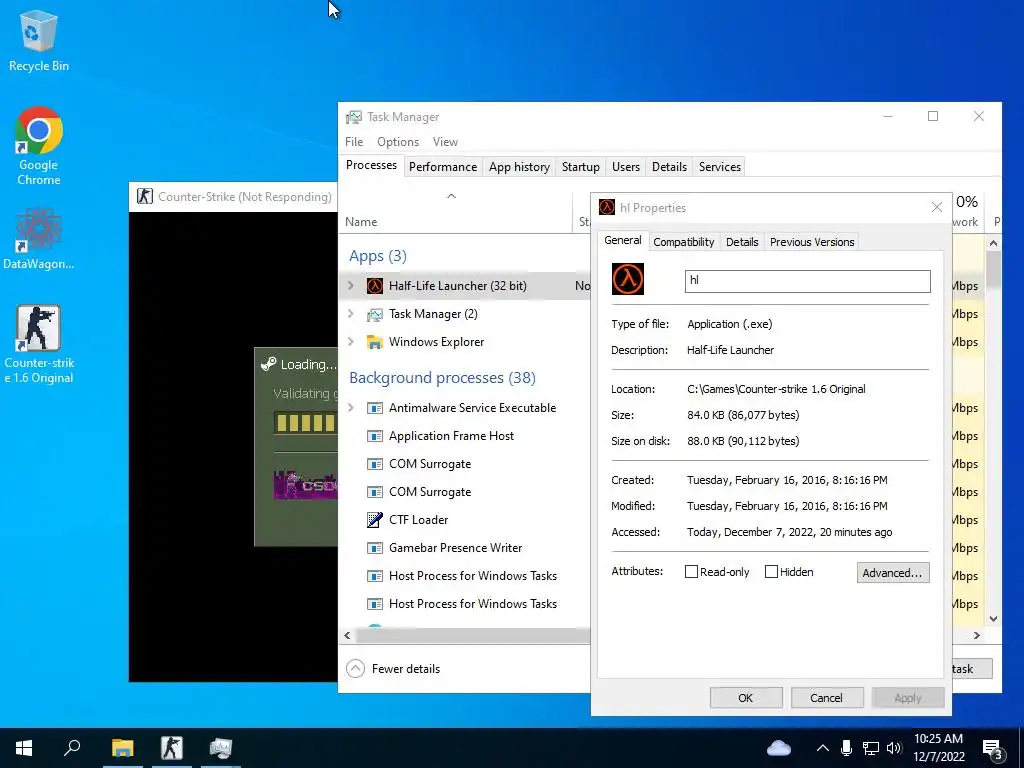The image size is (1024, 768).
Task: Open the Windows Start menu
Action: tap(24, 748)
